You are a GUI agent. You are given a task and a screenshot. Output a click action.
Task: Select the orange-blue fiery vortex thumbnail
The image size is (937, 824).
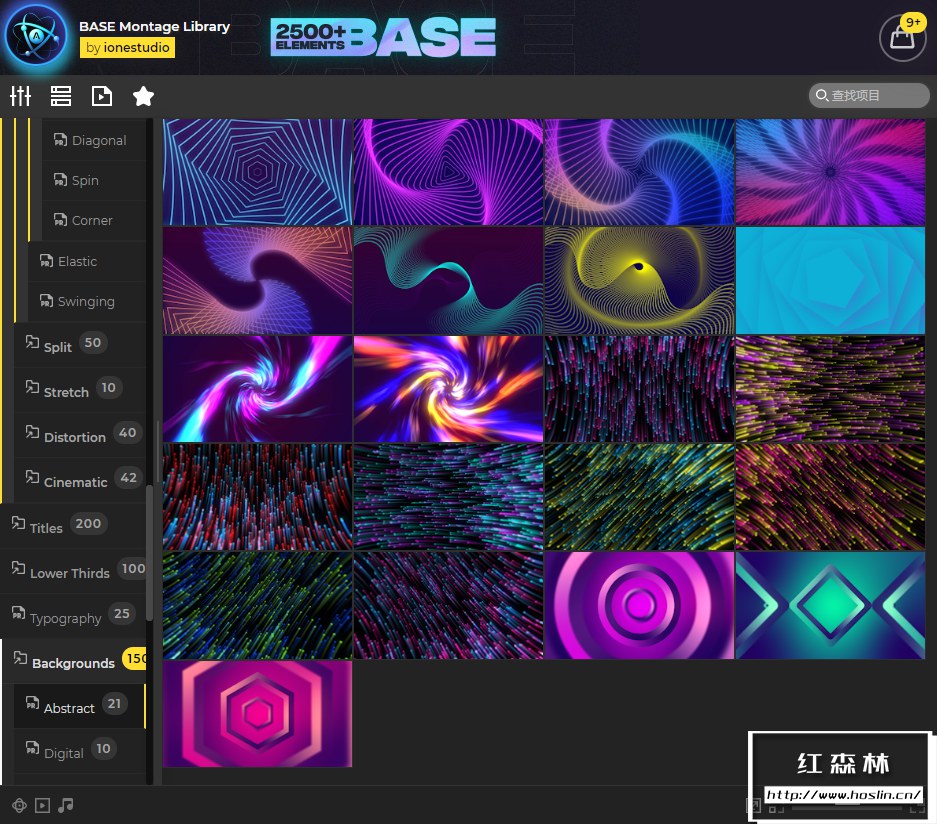click(x=448, y=389)
